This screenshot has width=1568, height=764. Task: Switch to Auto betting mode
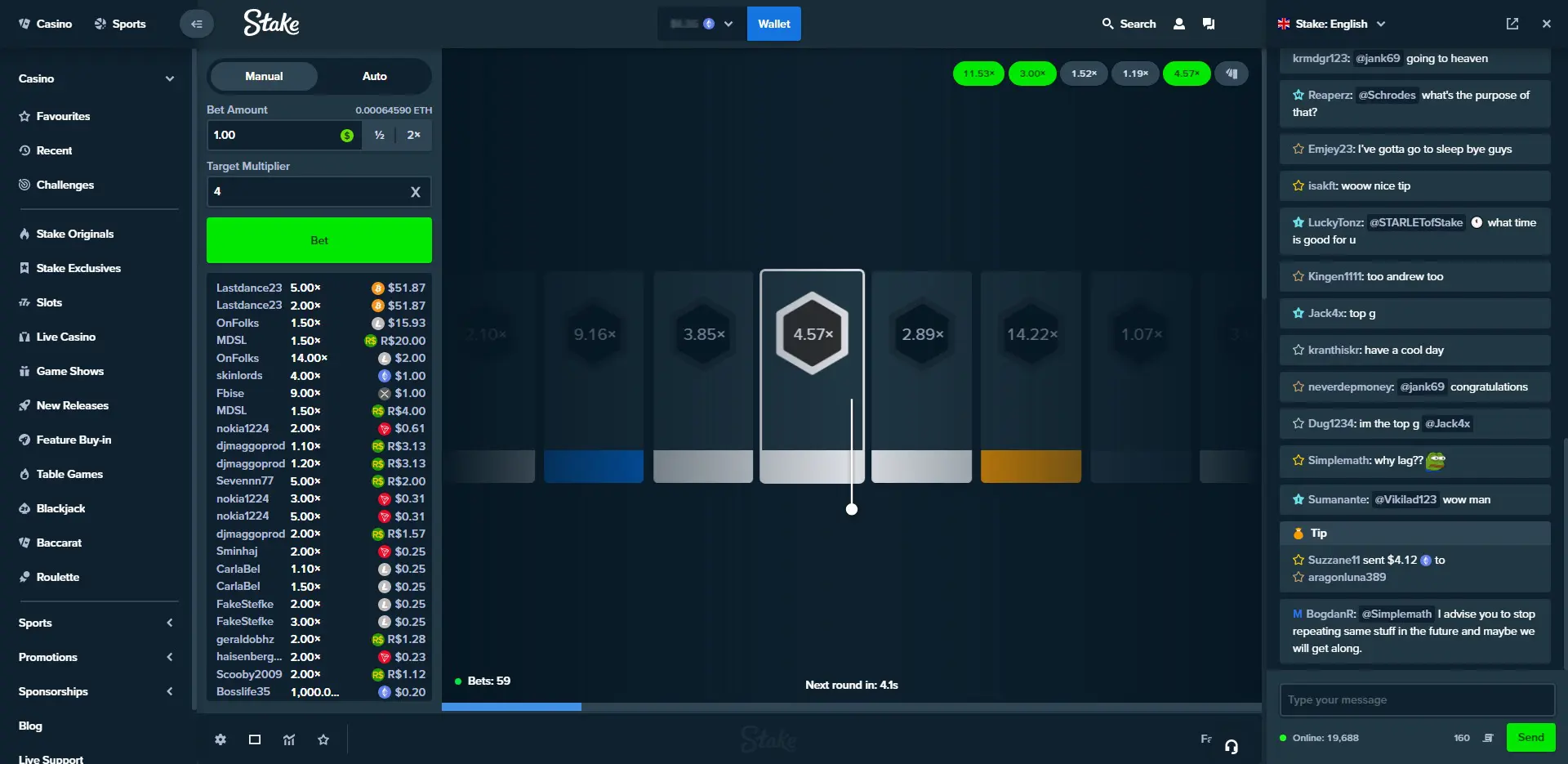[374, 76]
